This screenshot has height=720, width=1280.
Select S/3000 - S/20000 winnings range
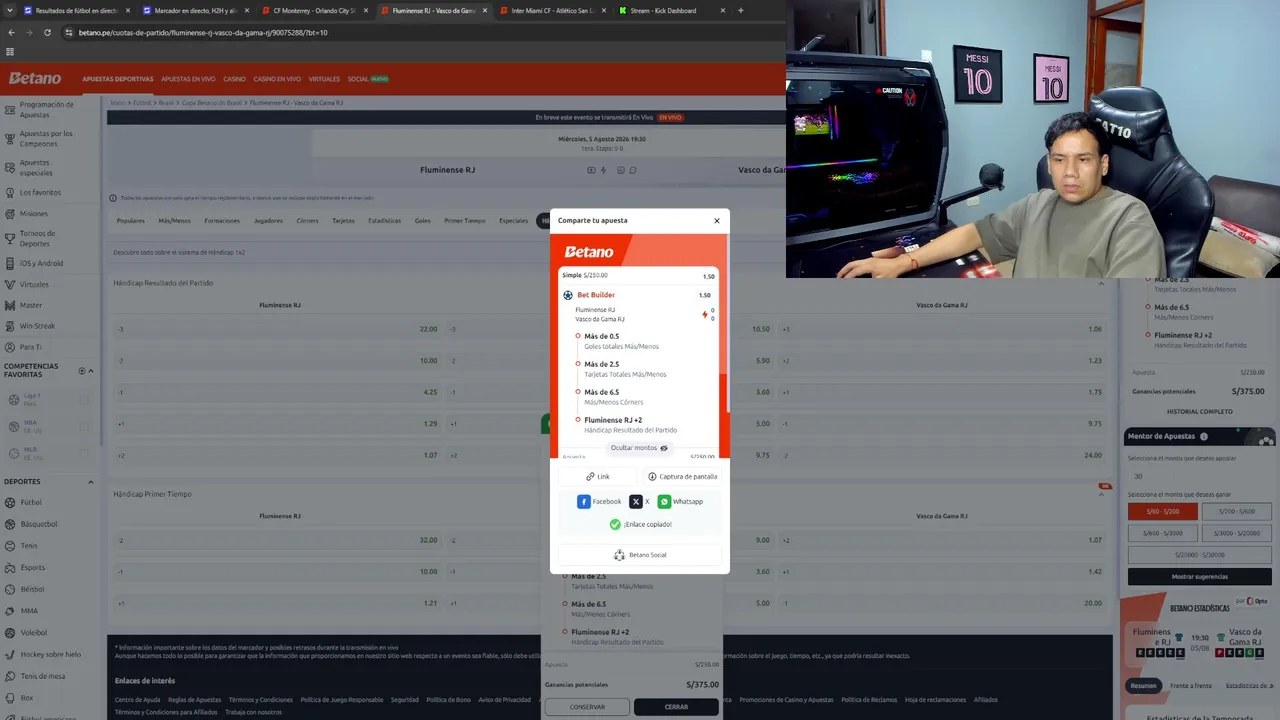[1236, 533]
